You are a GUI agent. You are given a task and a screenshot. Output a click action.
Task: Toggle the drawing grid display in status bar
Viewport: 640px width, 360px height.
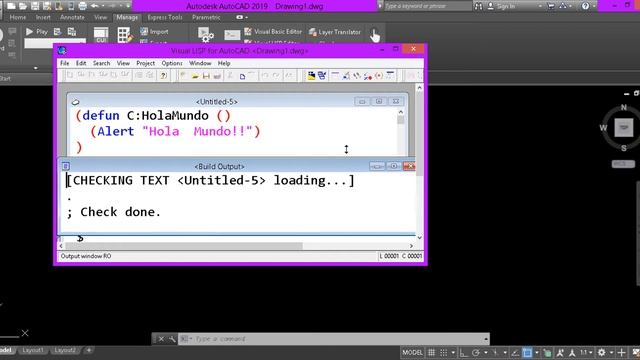431,352
